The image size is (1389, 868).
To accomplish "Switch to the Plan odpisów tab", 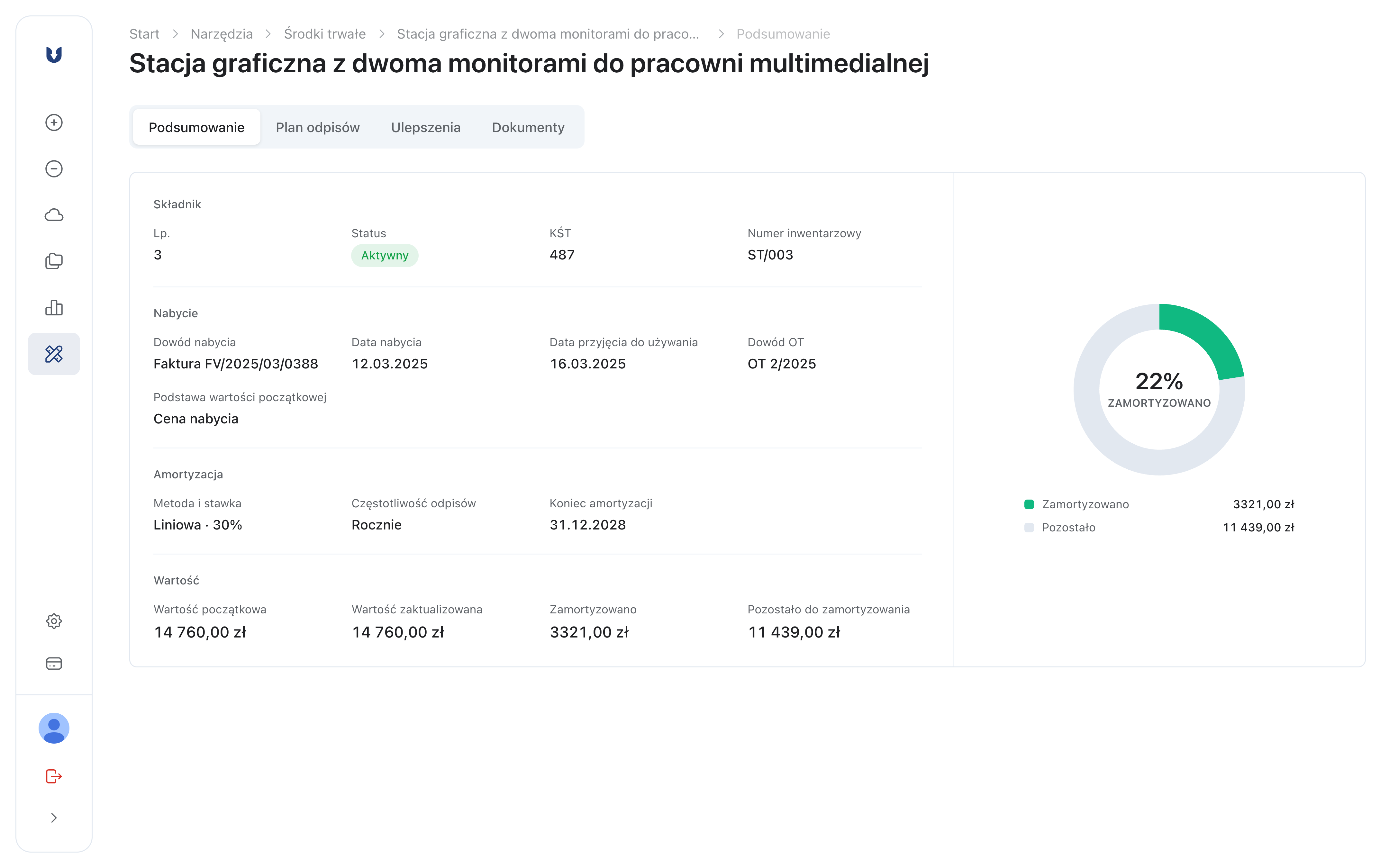I will coord(317,127).
